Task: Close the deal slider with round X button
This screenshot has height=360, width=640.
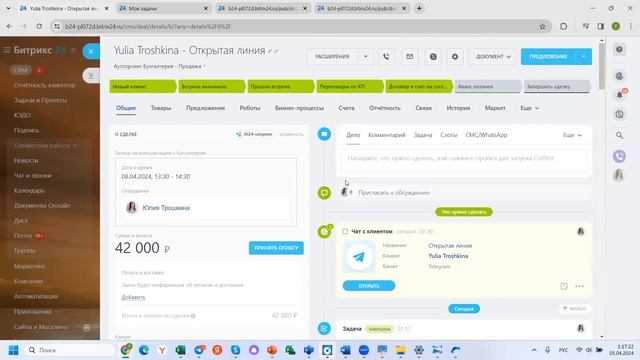Action: [x=91, y=51]
